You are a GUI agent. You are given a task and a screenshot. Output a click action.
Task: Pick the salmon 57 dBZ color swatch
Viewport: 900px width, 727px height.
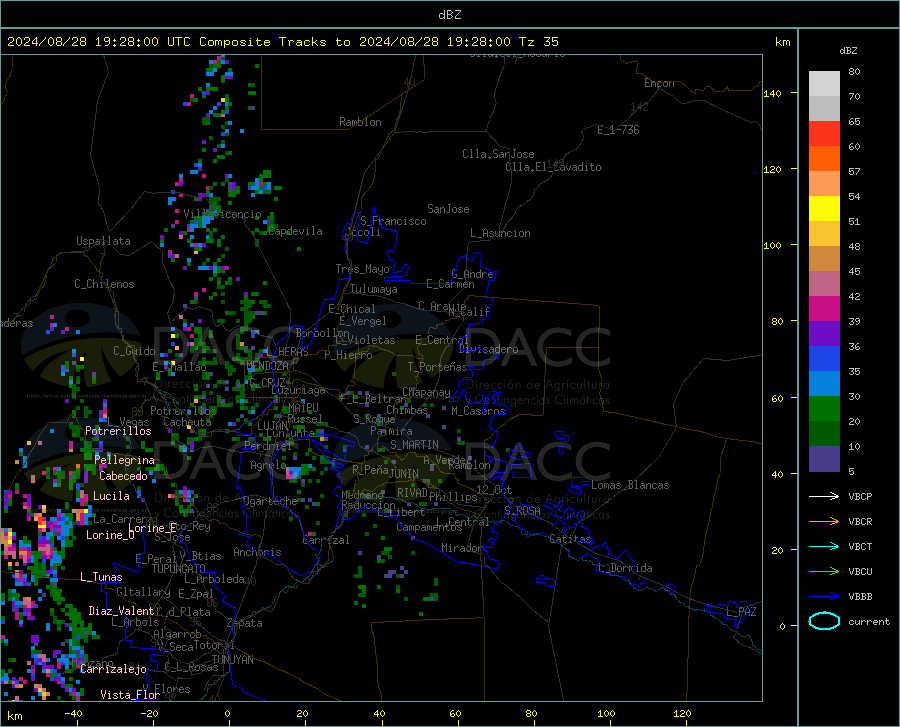click(824, 184)
